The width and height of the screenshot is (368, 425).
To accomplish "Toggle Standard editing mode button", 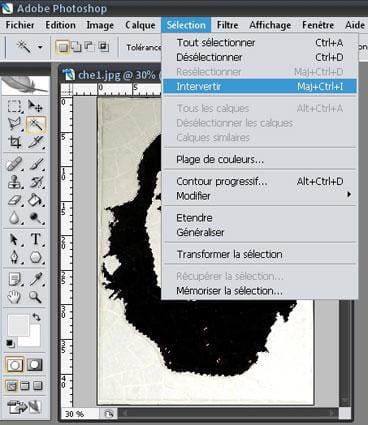I will [15, 365].
